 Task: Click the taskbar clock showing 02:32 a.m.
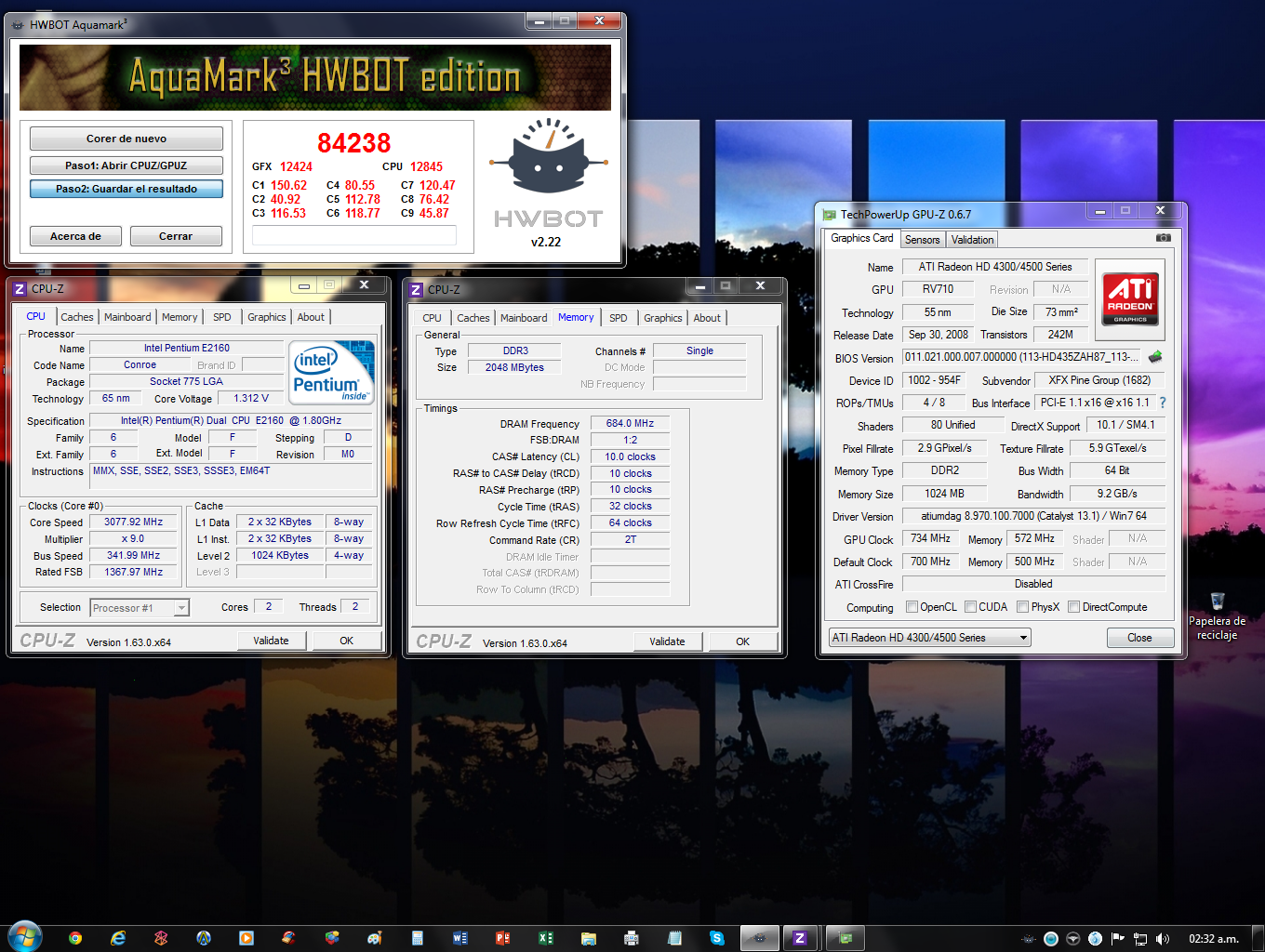point(1214,939)
